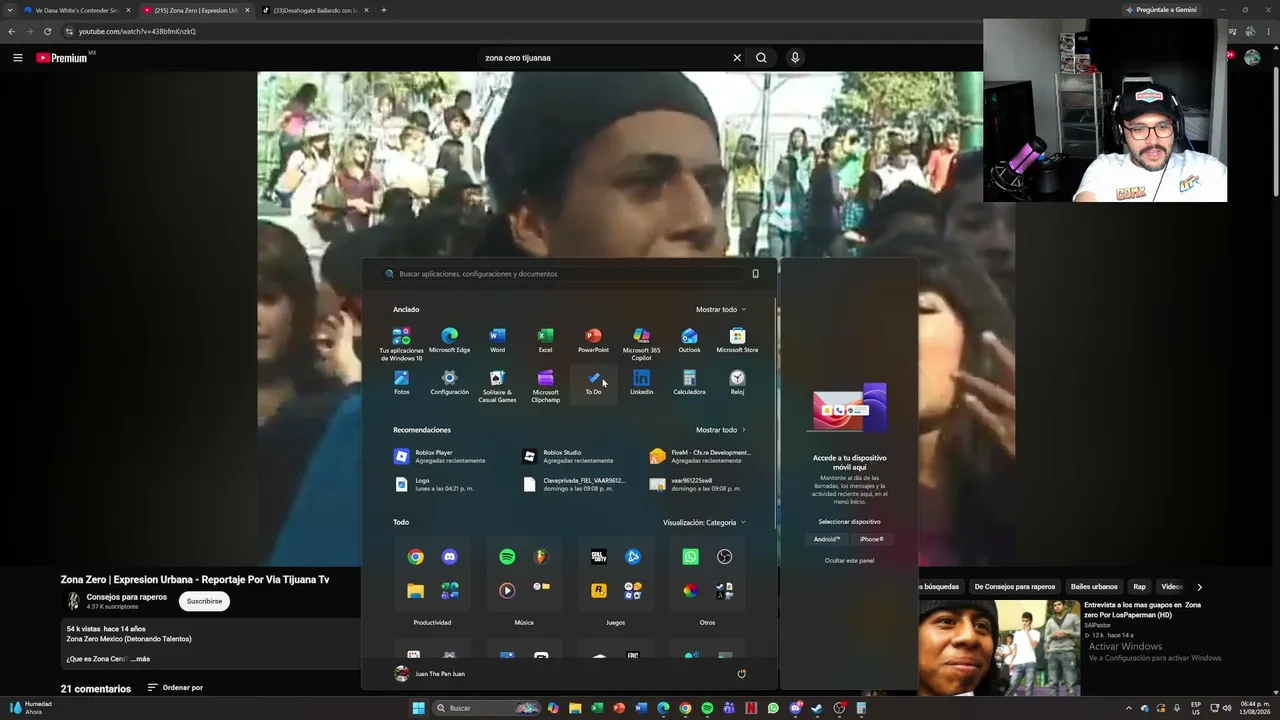
Task: Open Excel in the pinned apps
Action: point(545,340)
